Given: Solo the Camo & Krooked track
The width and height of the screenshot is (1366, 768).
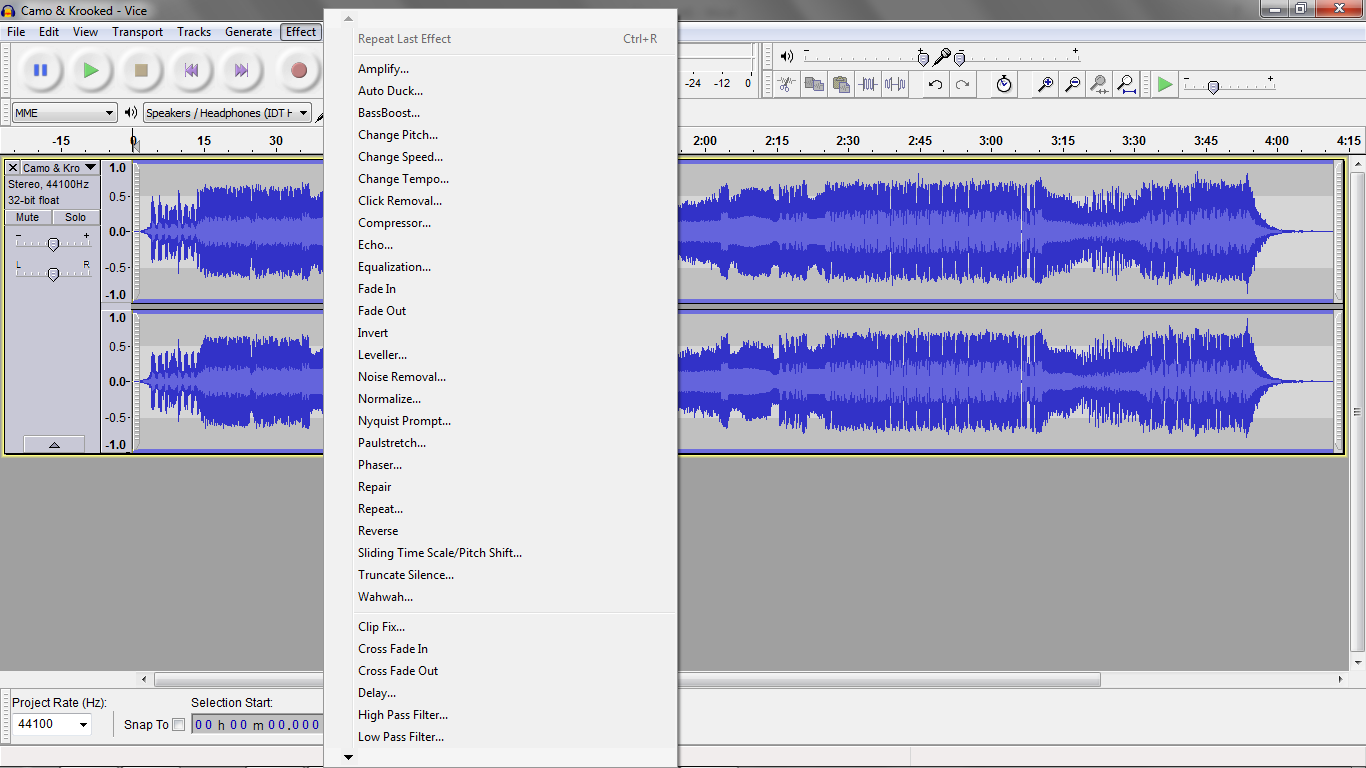Looking at the screenshot, I should coord(74,217).
